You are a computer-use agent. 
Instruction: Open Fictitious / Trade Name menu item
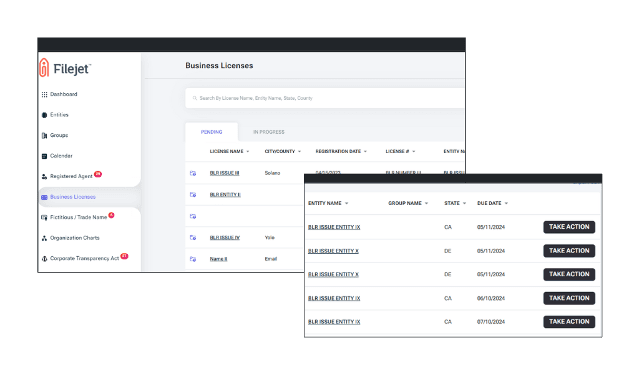78,217
